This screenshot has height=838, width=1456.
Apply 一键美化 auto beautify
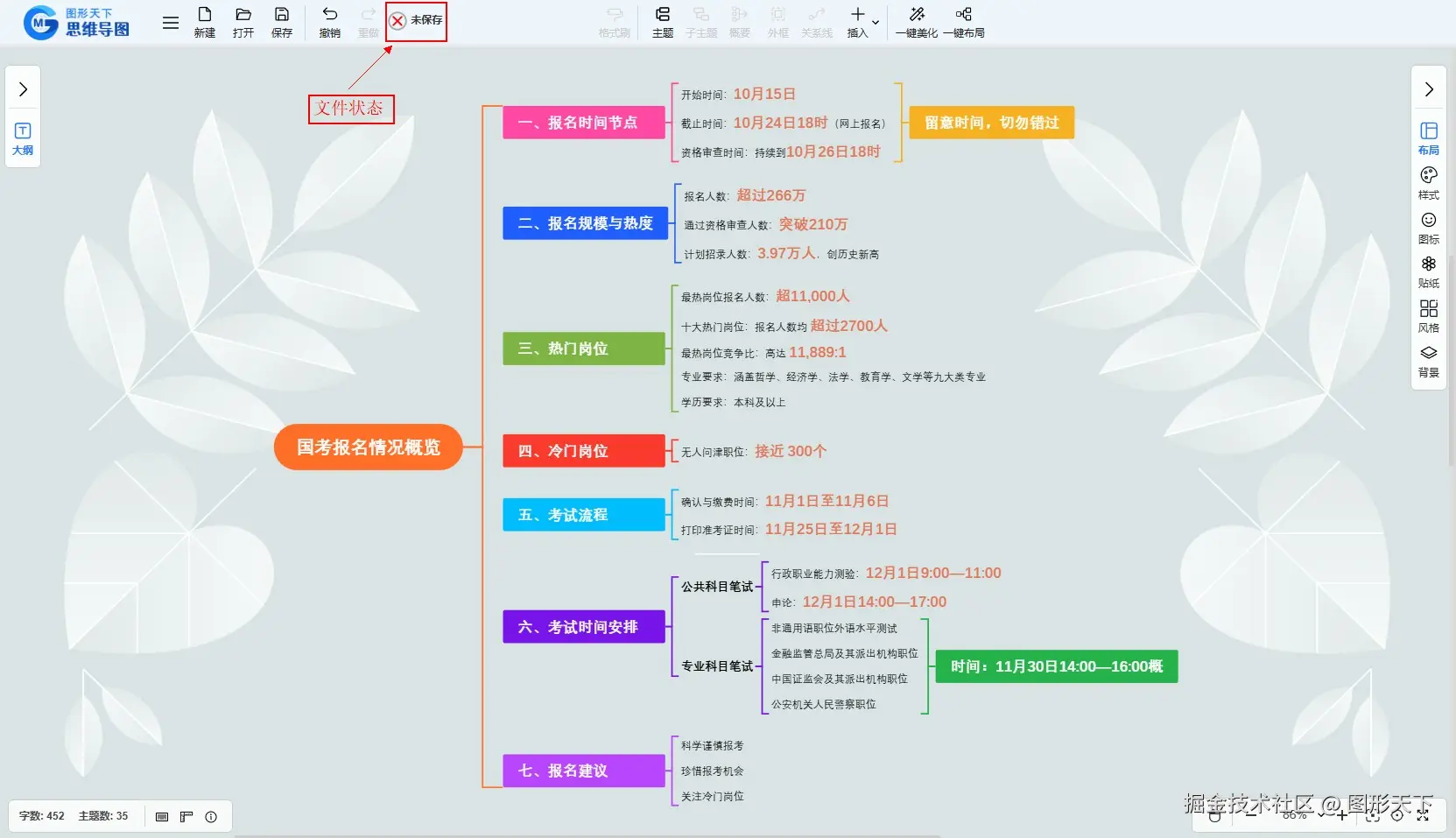917,22
